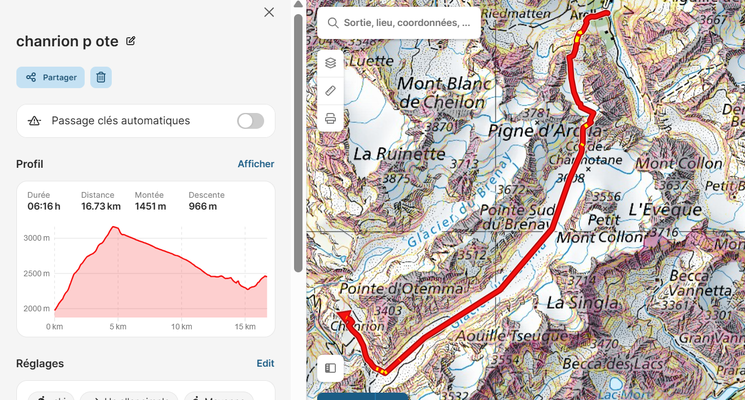Delete the route with the trash icon
745x400 pixels.
pyautogui.click(x=100, y=77)
